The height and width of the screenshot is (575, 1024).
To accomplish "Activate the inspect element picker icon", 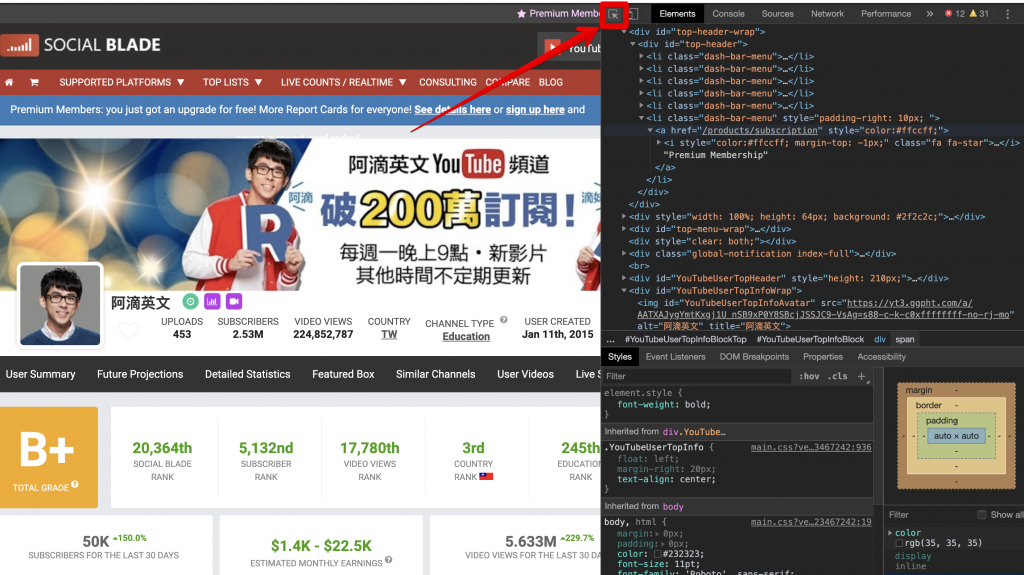I will point(613,14).
